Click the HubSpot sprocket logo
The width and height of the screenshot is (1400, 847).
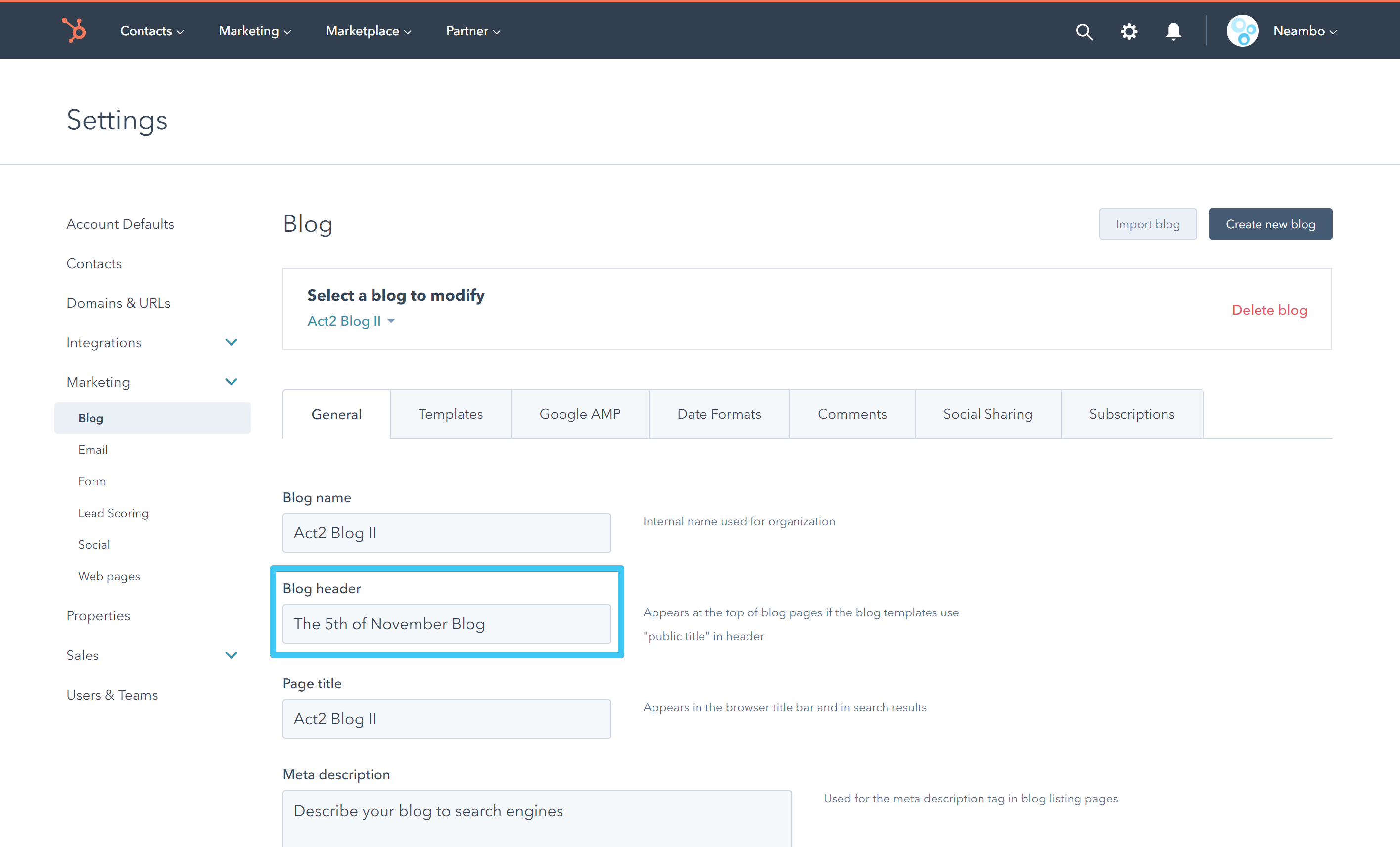pos(74,30)
